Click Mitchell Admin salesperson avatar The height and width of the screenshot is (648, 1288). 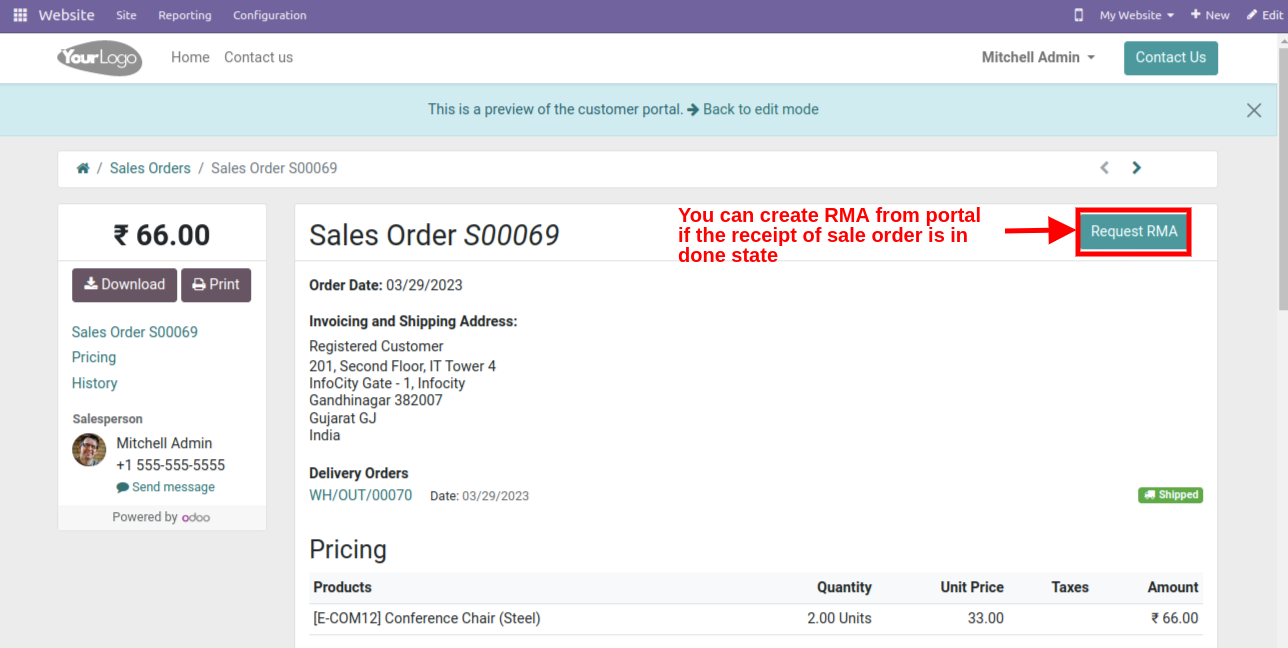coord(89,450)
